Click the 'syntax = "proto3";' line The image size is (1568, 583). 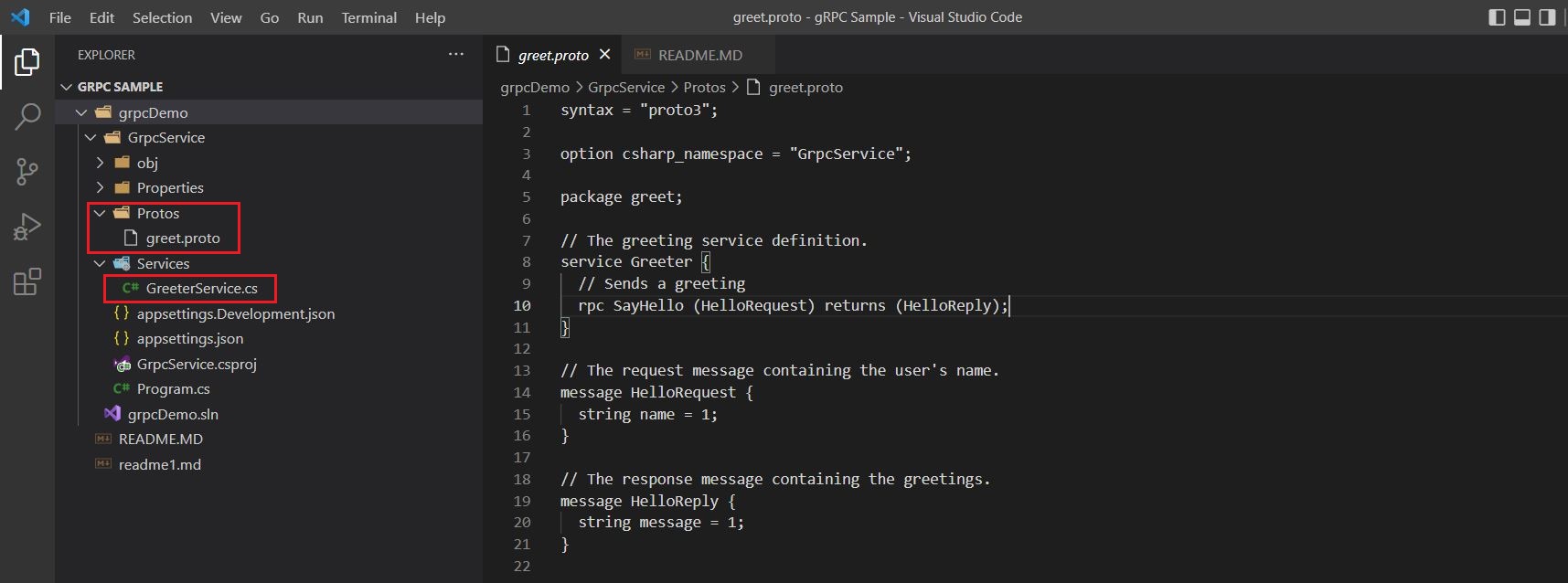[x=639, y=110]
